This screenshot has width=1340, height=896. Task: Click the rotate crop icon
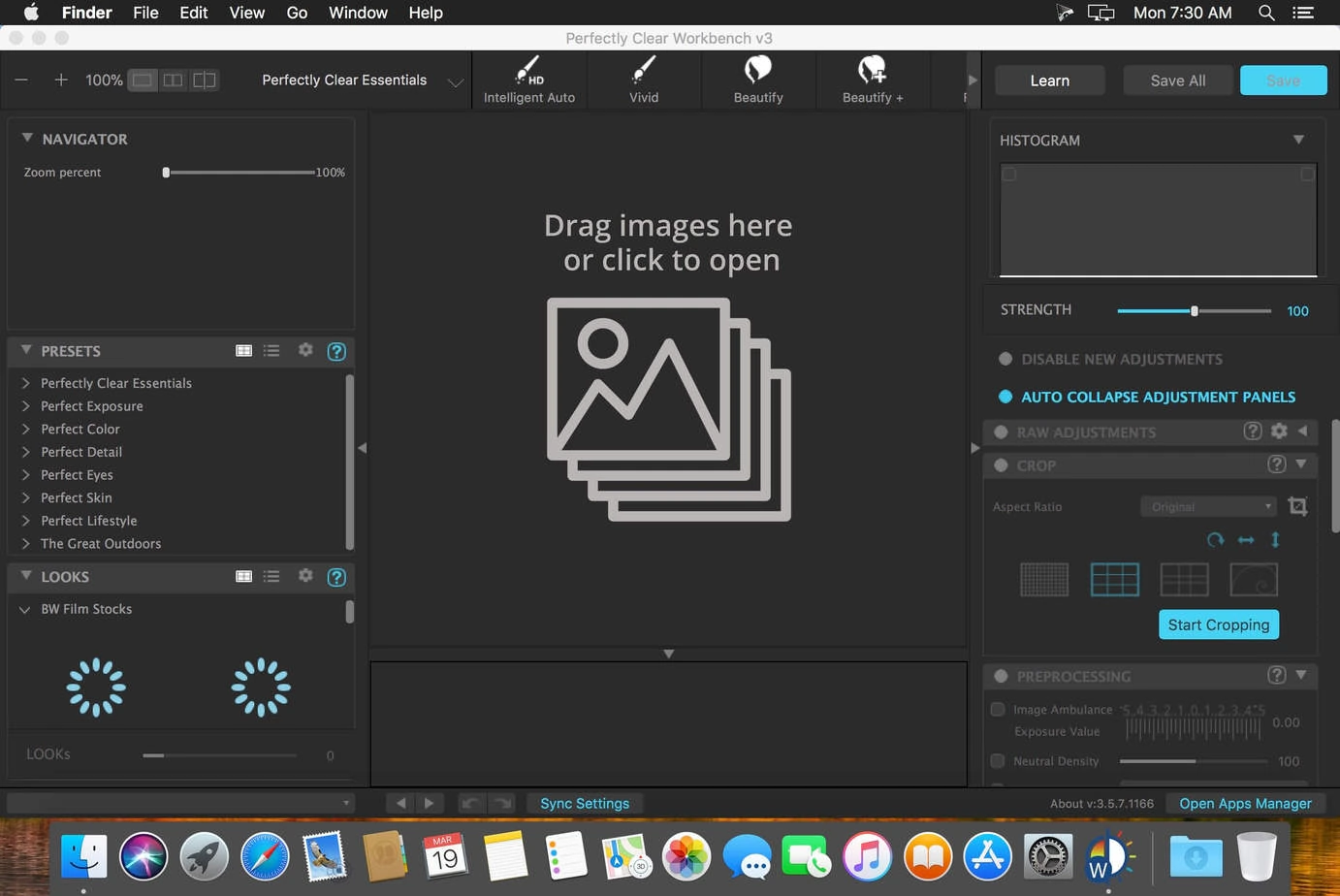click(1215, 540)
